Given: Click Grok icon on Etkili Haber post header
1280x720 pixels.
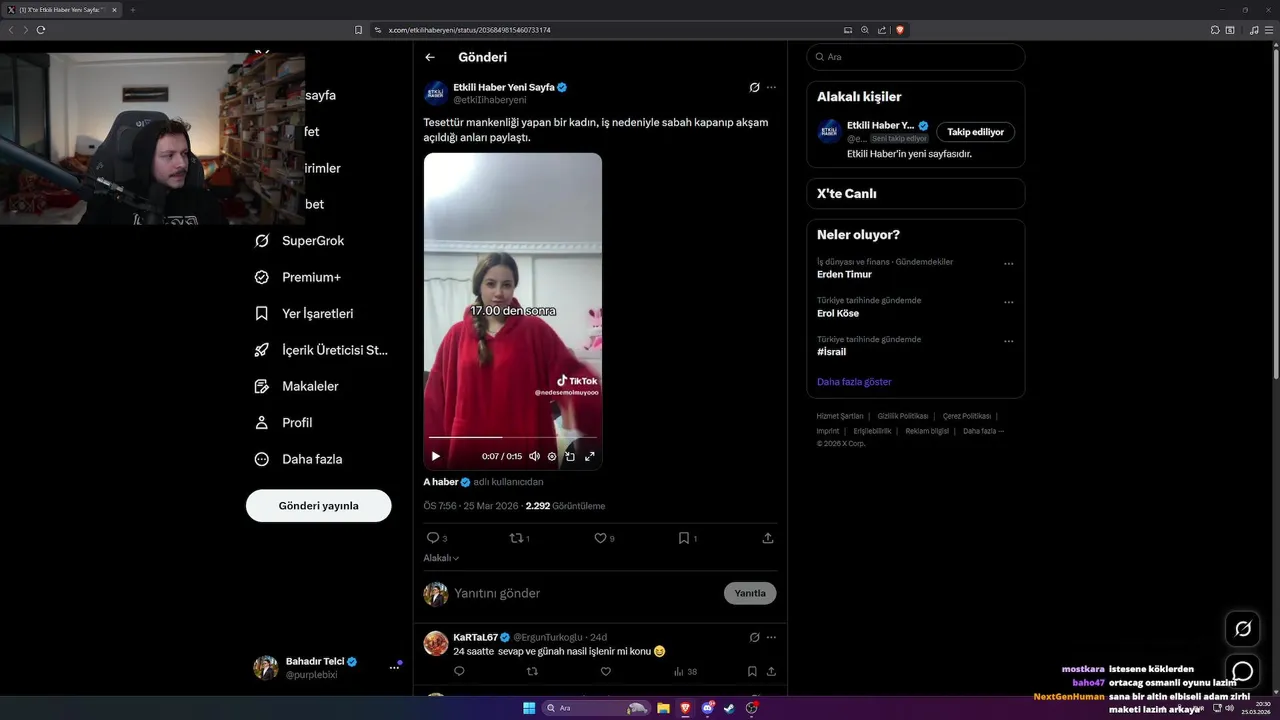Looking at the screenshot, I should 754,87.
